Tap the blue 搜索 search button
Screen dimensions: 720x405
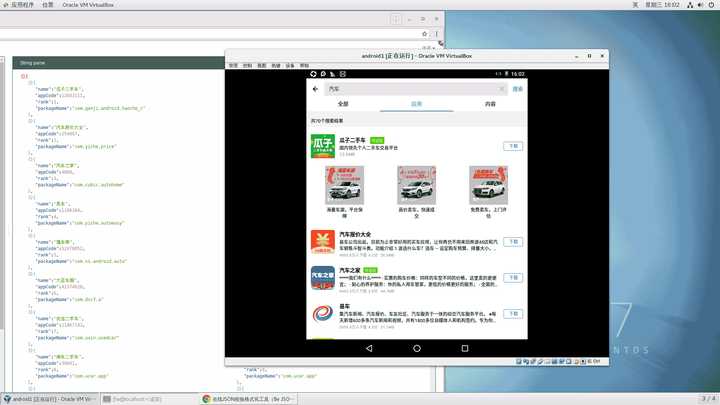click(x=518, y=89)
